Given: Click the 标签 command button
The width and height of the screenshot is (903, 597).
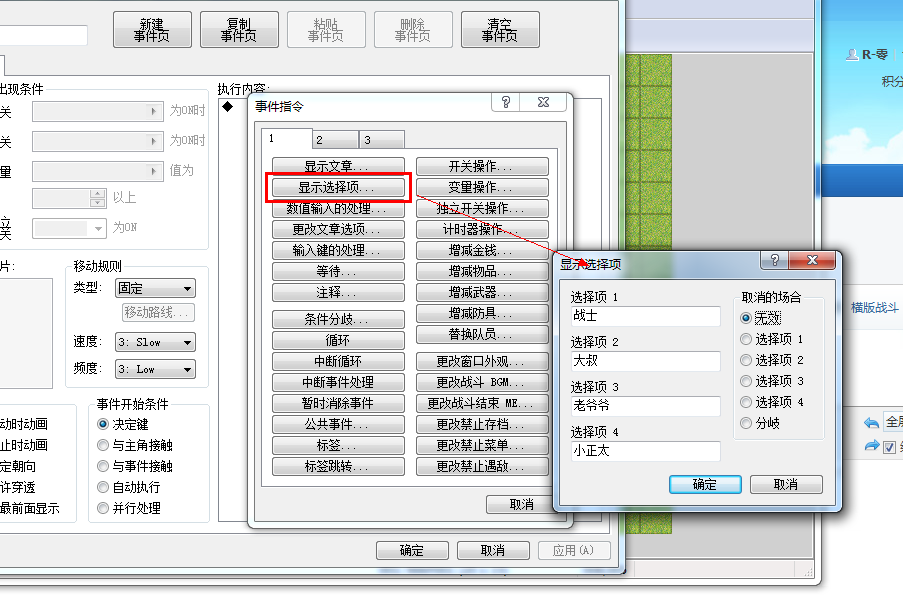Looking at the screenshot, I should (338, 445).
